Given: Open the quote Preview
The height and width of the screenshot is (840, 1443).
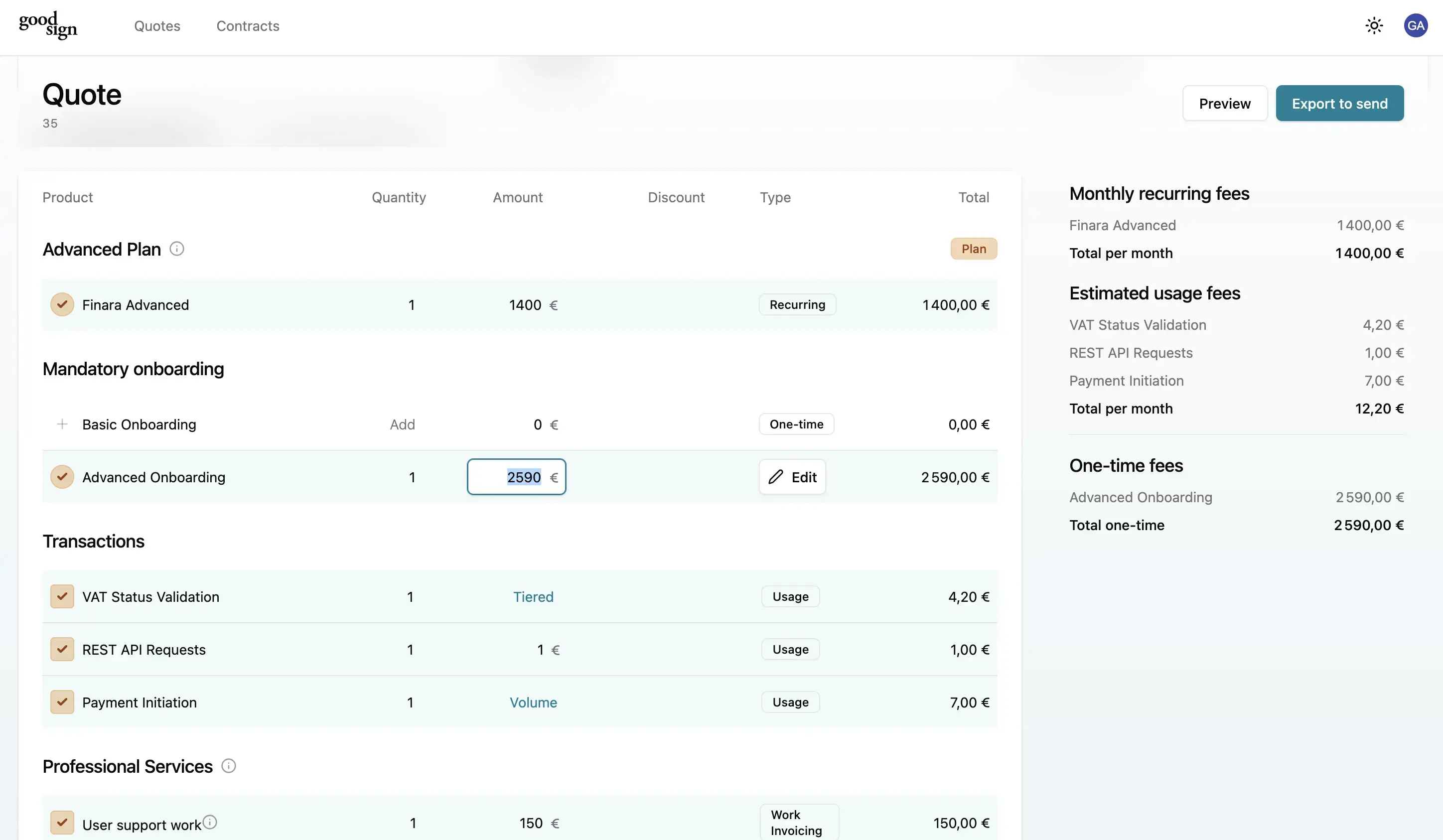Looking at the screenshot, I should coord(1225,104).
